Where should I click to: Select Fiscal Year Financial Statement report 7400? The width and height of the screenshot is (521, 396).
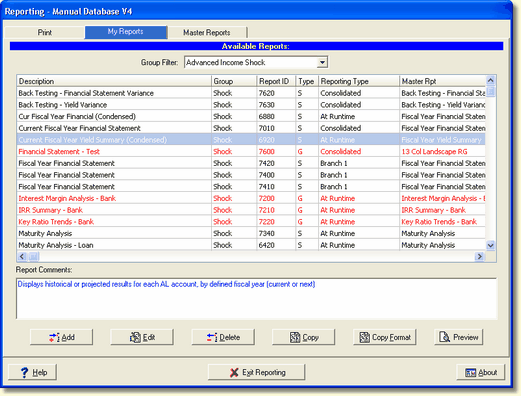click(x=251, y=175)
